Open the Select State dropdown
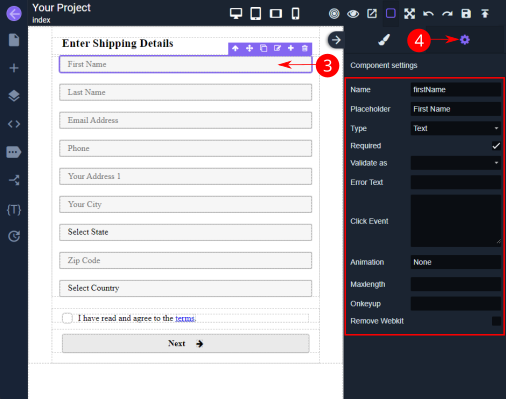The height and width of the screenshot is (399, 506). pyautogui.click(x=185, y=232)
